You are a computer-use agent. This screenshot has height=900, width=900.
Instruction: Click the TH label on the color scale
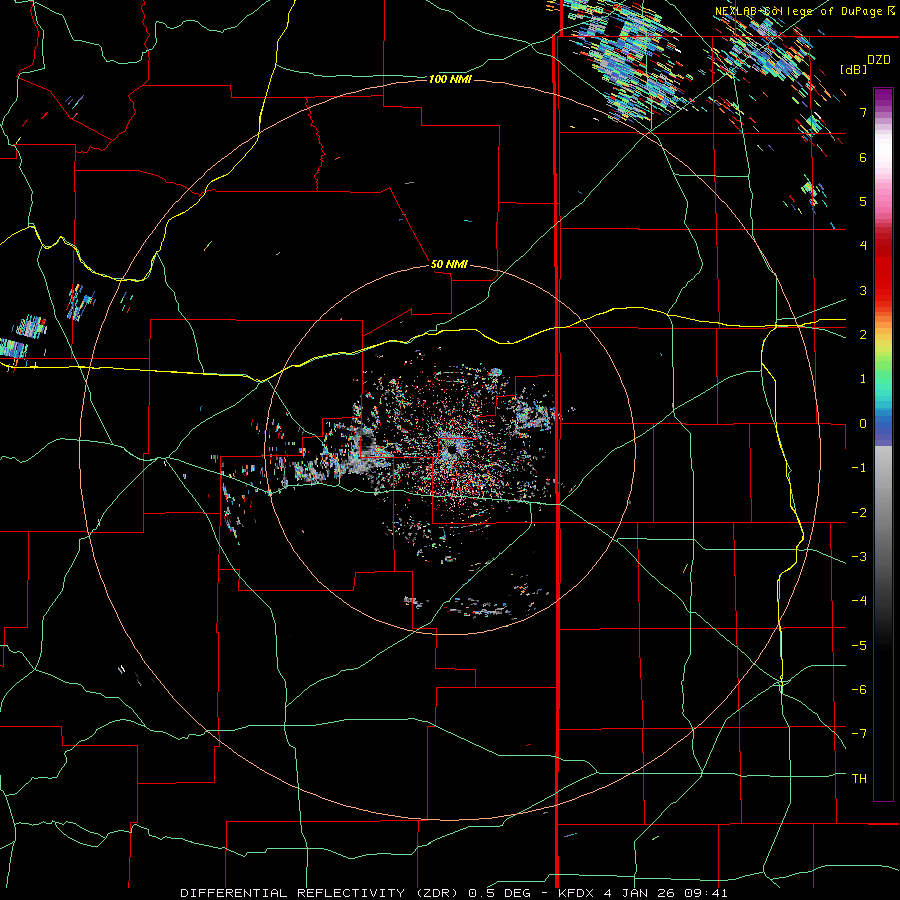[x=859, y=779]
